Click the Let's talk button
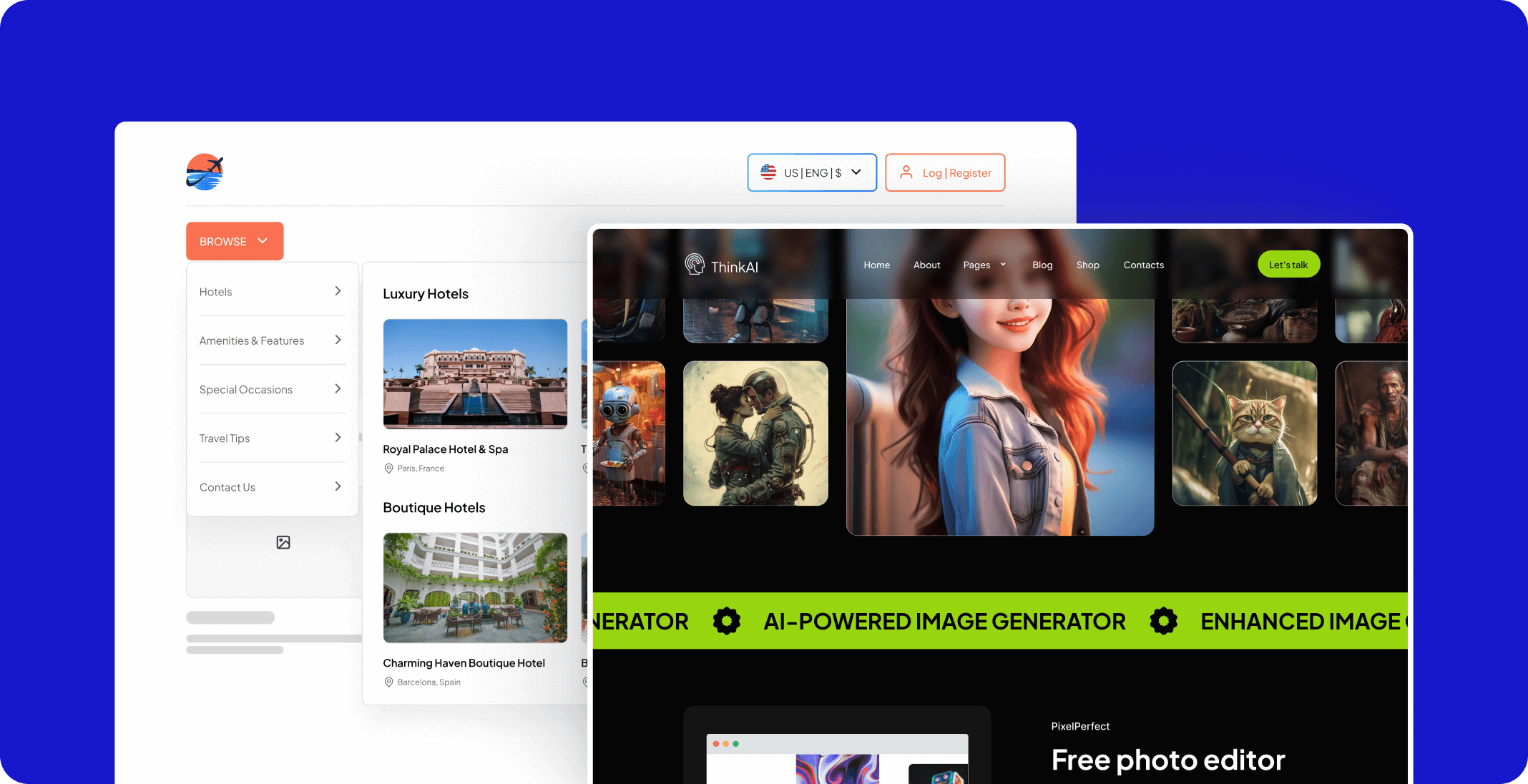Viewport: 1528px width, 784px height. (1288, 264)
